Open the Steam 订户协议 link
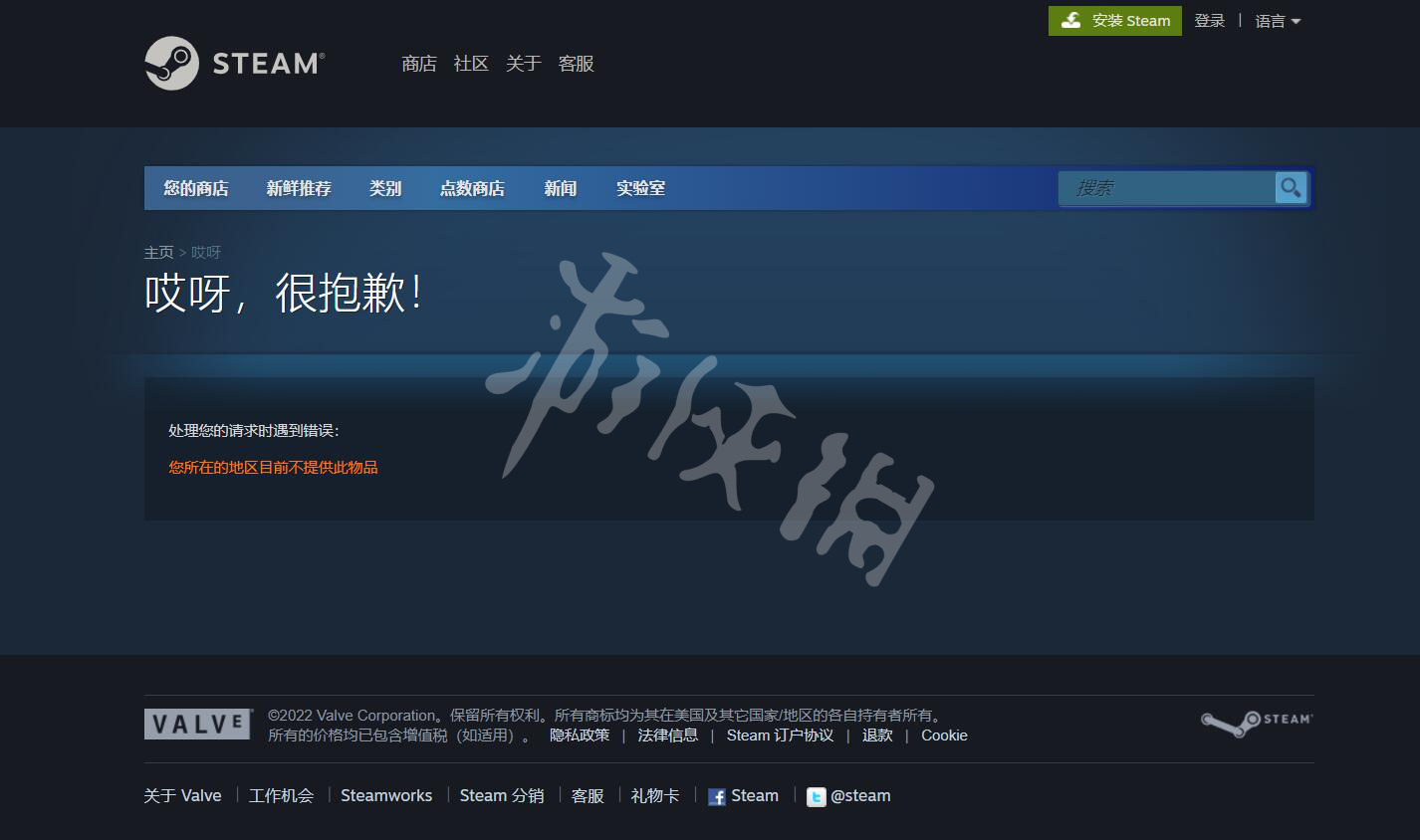Viewport: 1420px width, 840px height. coord(780,735)
